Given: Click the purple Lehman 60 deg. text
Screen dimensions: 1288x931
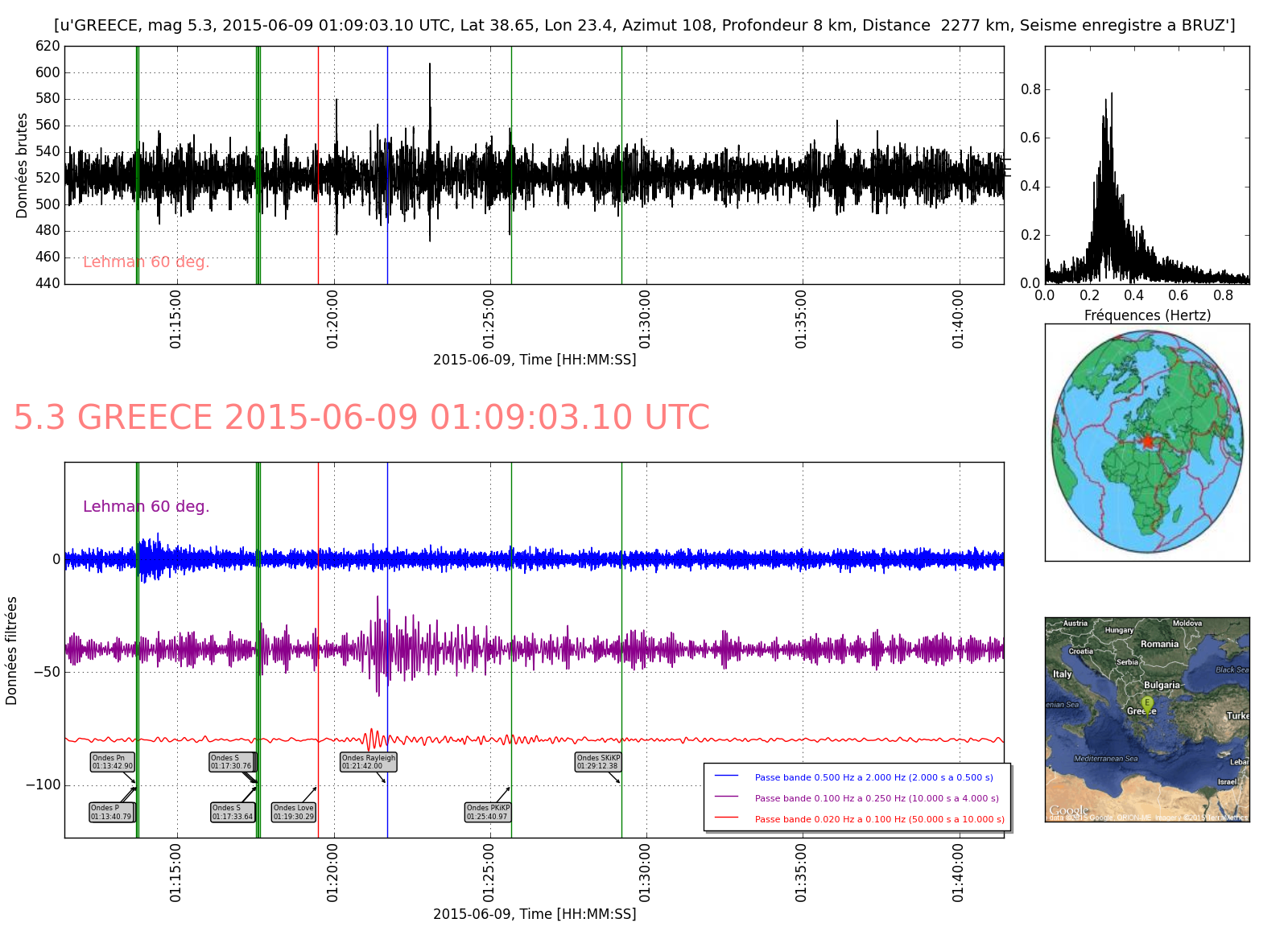Looking at the screenshot, I should (146, 506).
